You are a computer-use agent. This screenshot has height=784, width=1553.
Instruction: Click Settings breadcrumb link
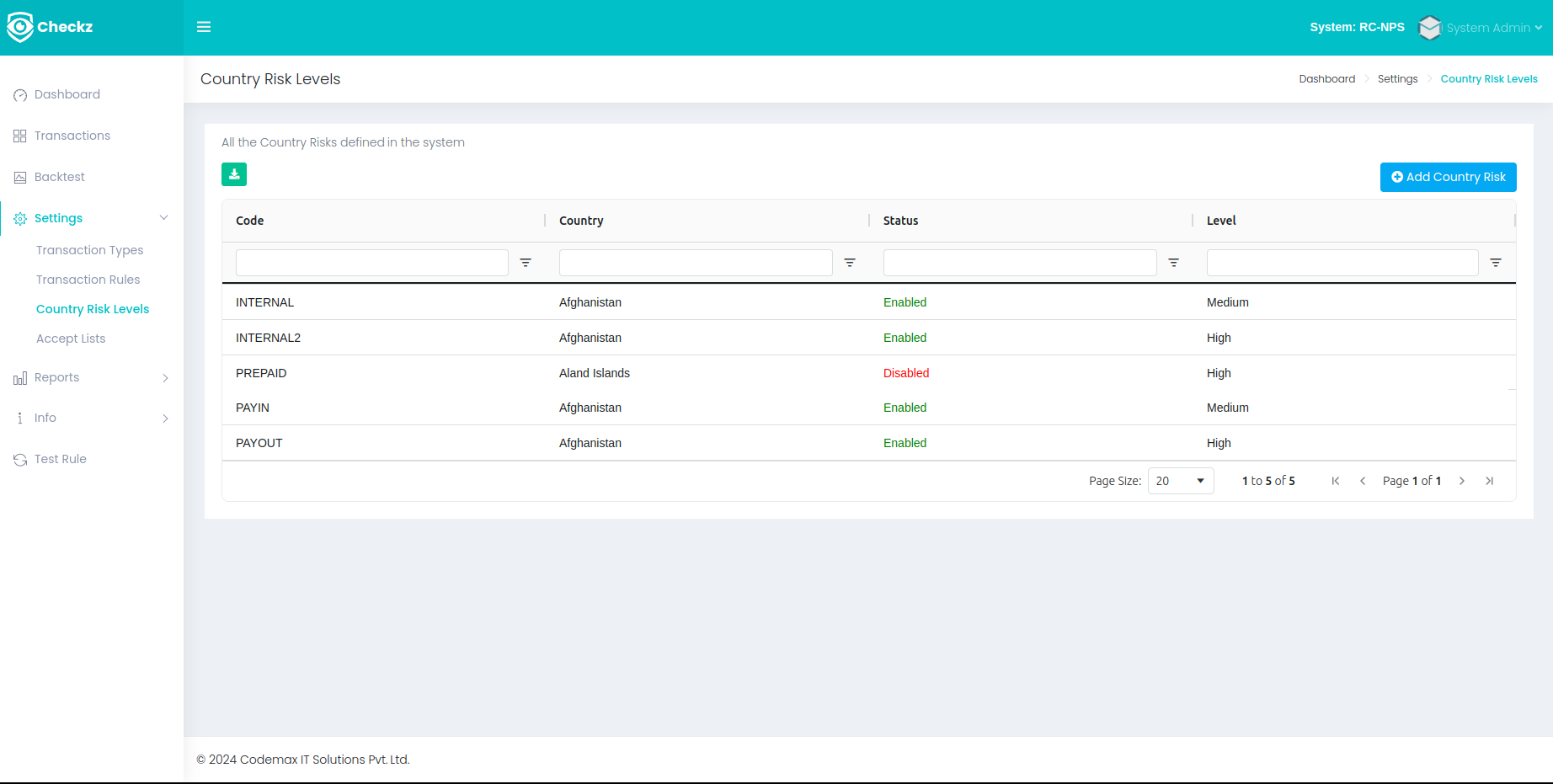1398,79
